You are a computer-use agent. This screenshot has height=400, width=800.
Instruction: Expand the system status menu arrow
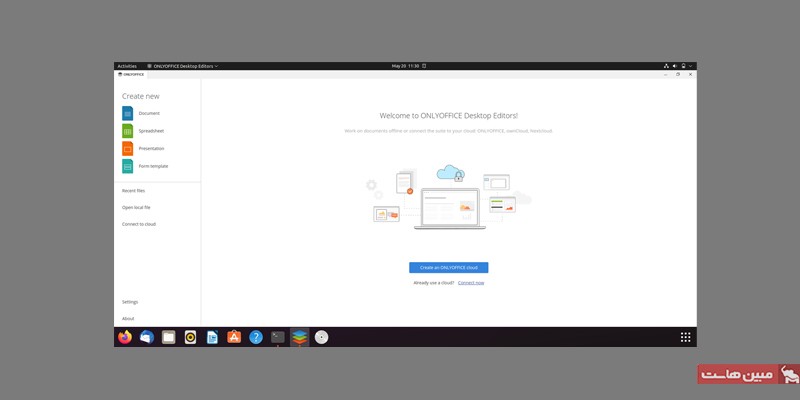pos(691,66)
